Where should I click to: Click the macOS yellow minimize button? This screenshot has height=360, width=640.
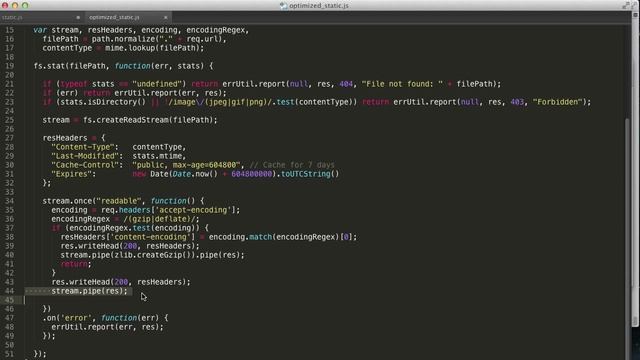(x=15, y=5)
